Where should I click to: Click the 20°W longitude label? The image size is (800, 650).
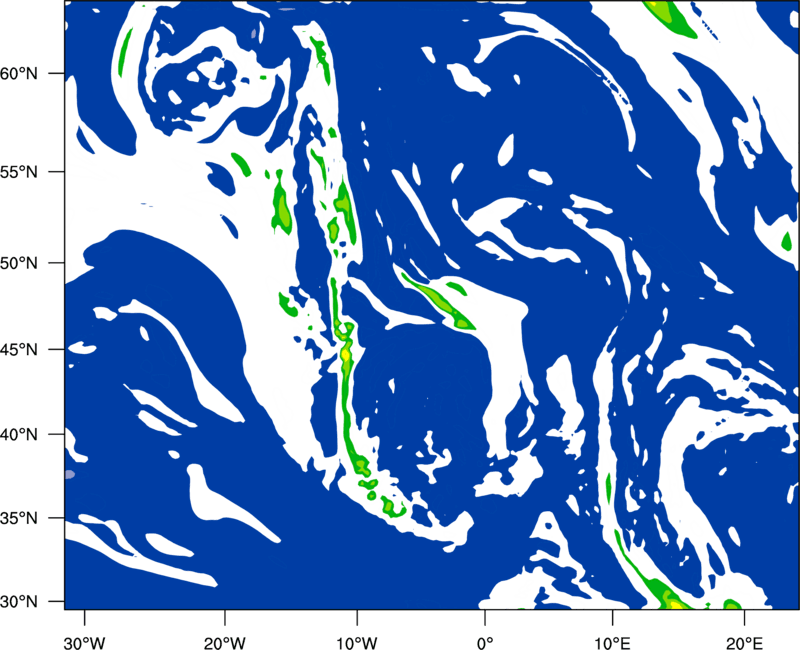pos(224,642)
